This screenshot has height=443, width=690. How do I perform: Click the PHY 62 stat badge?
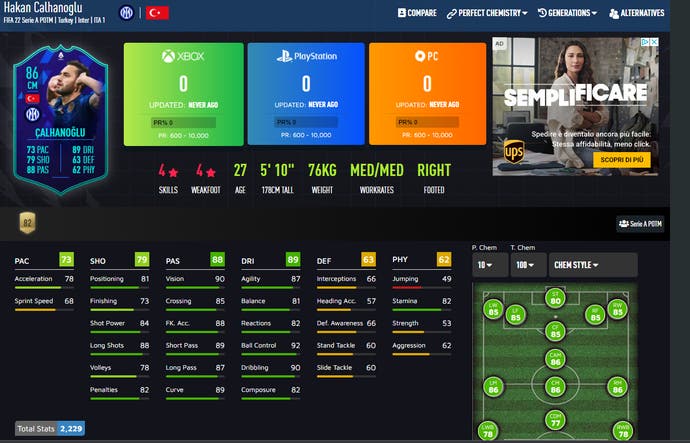tap(444, 260)
